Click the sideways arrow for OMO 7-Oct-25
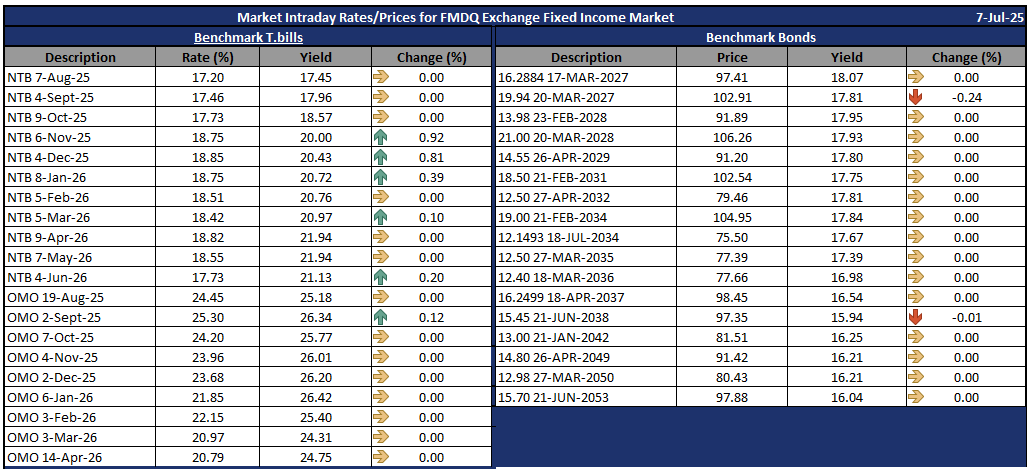Viewport: 1030px width, 469px height. tap(380, 337)
